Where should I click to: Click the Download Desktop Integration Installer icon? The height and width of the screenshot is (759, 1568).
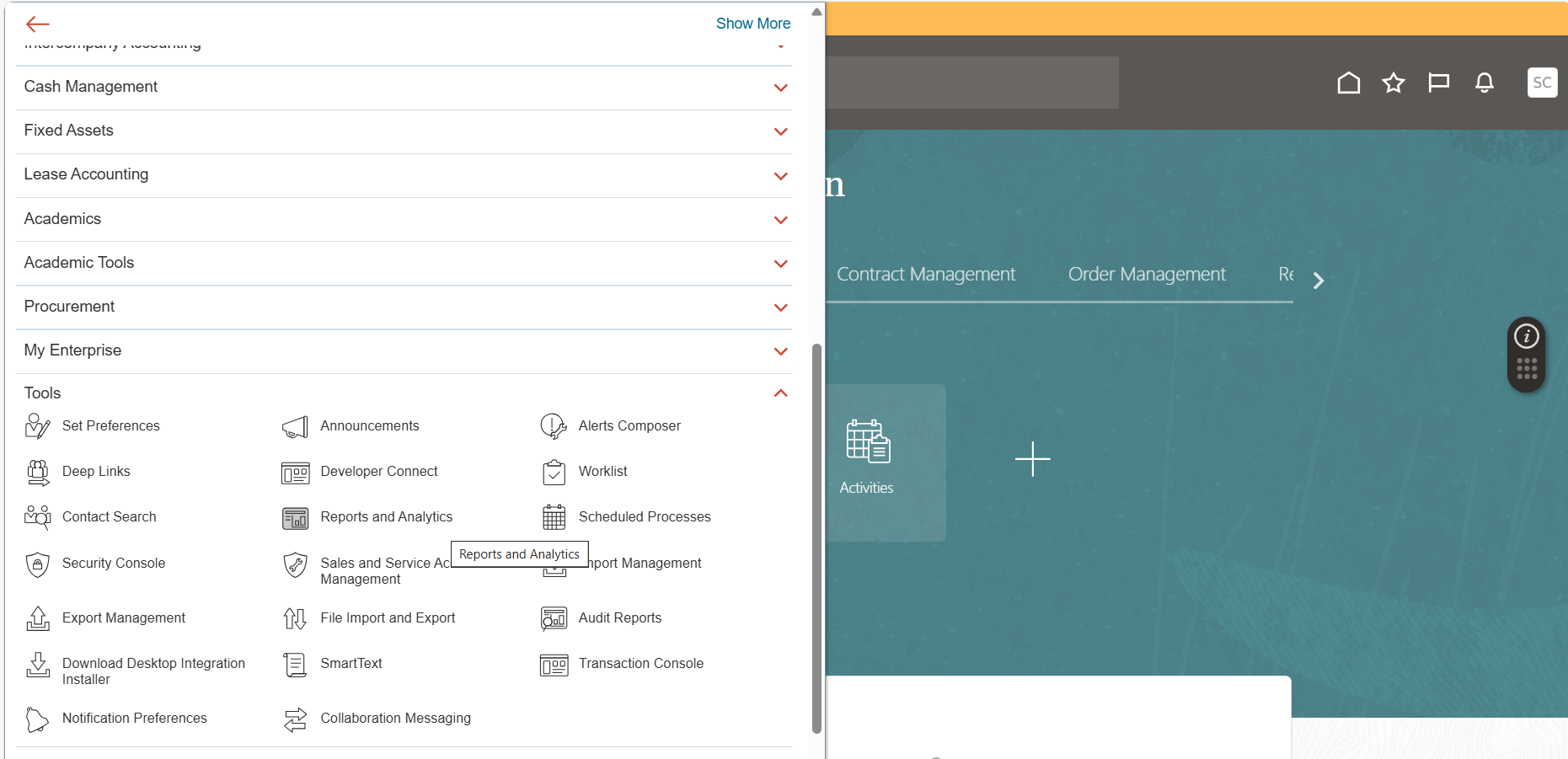click(38, 664)
